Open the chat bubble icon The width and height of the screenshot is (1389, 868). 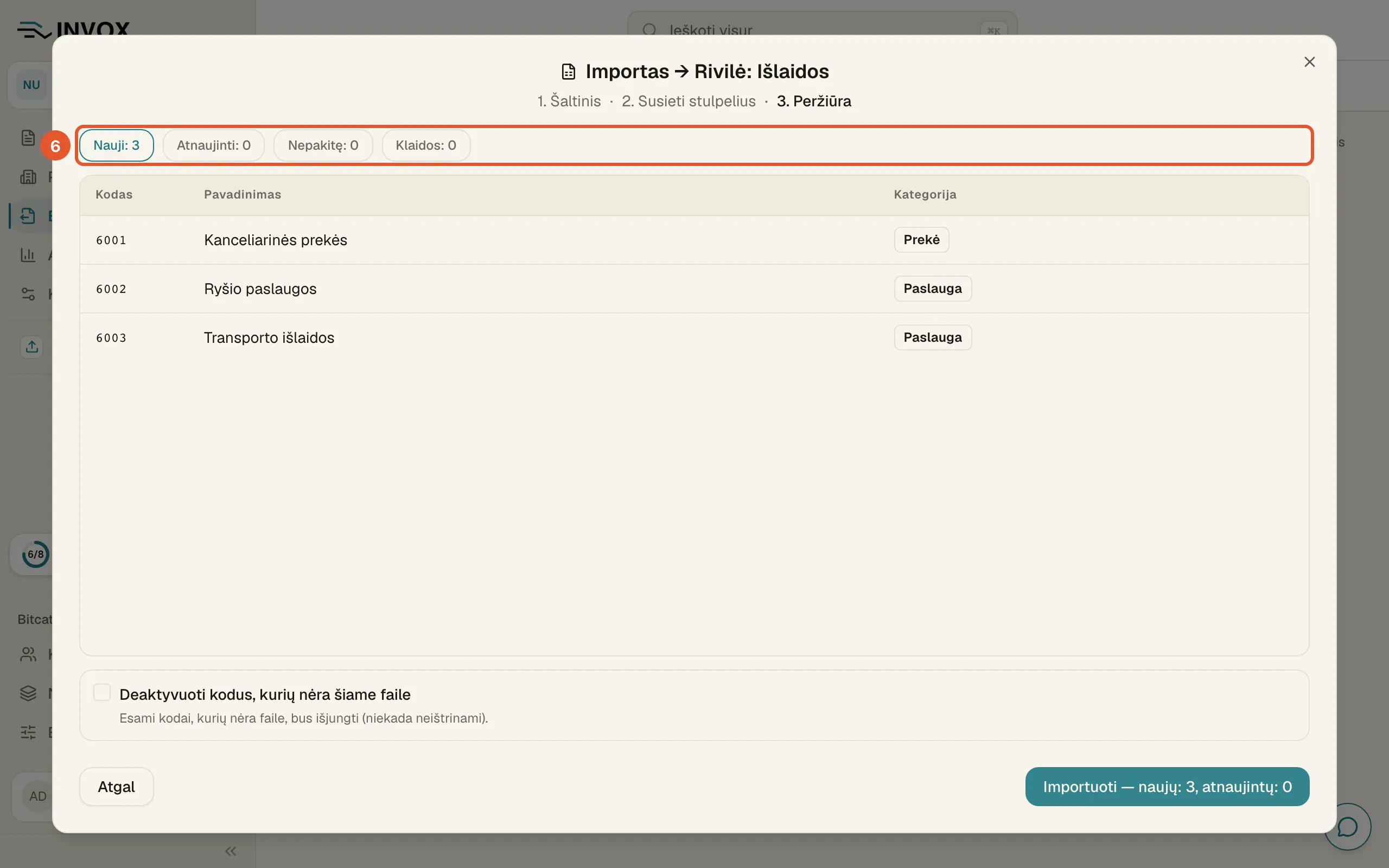1347,827
